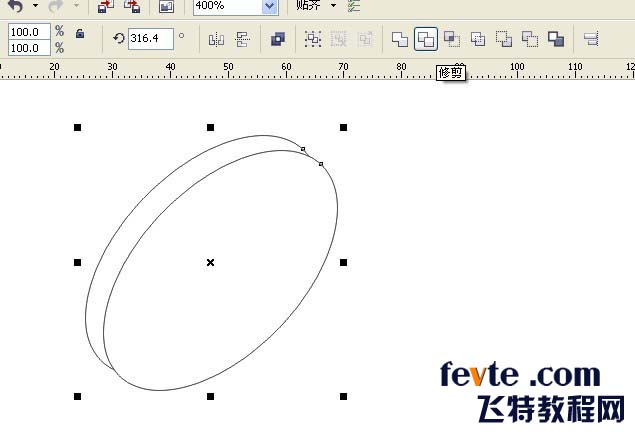This screenshot has height=432, width=635.
Task: Click the lower node on the inner ellipse
Action: point(321,164)
